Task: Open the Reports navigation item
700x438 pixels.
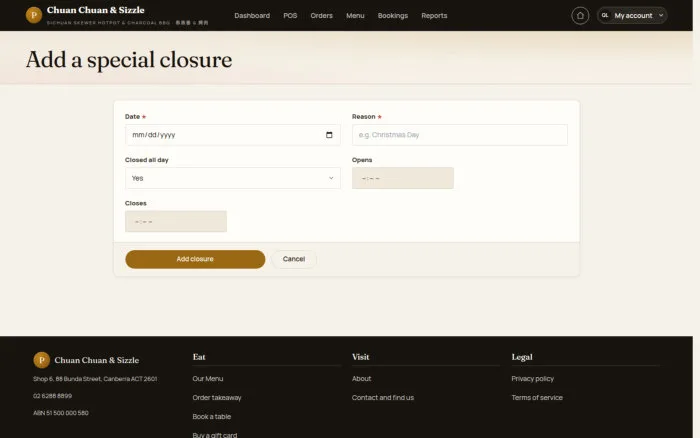Action: pyautogui.click(x=434, y=16)
